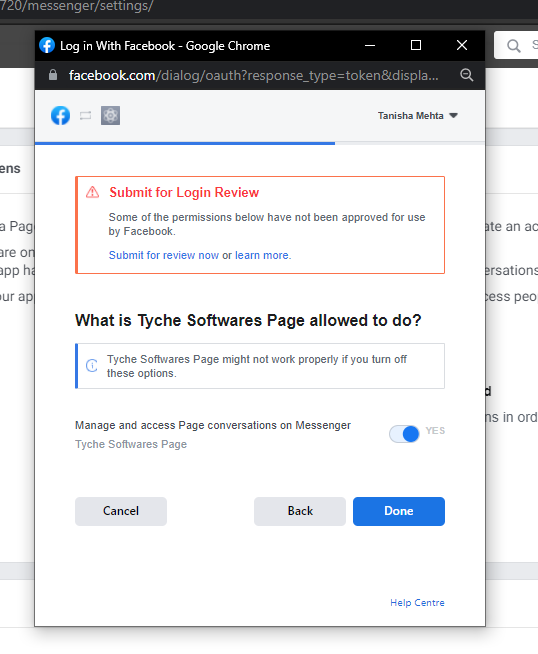Click the Done button
This screenshot has height=654, width=538.
pos(399,511)
